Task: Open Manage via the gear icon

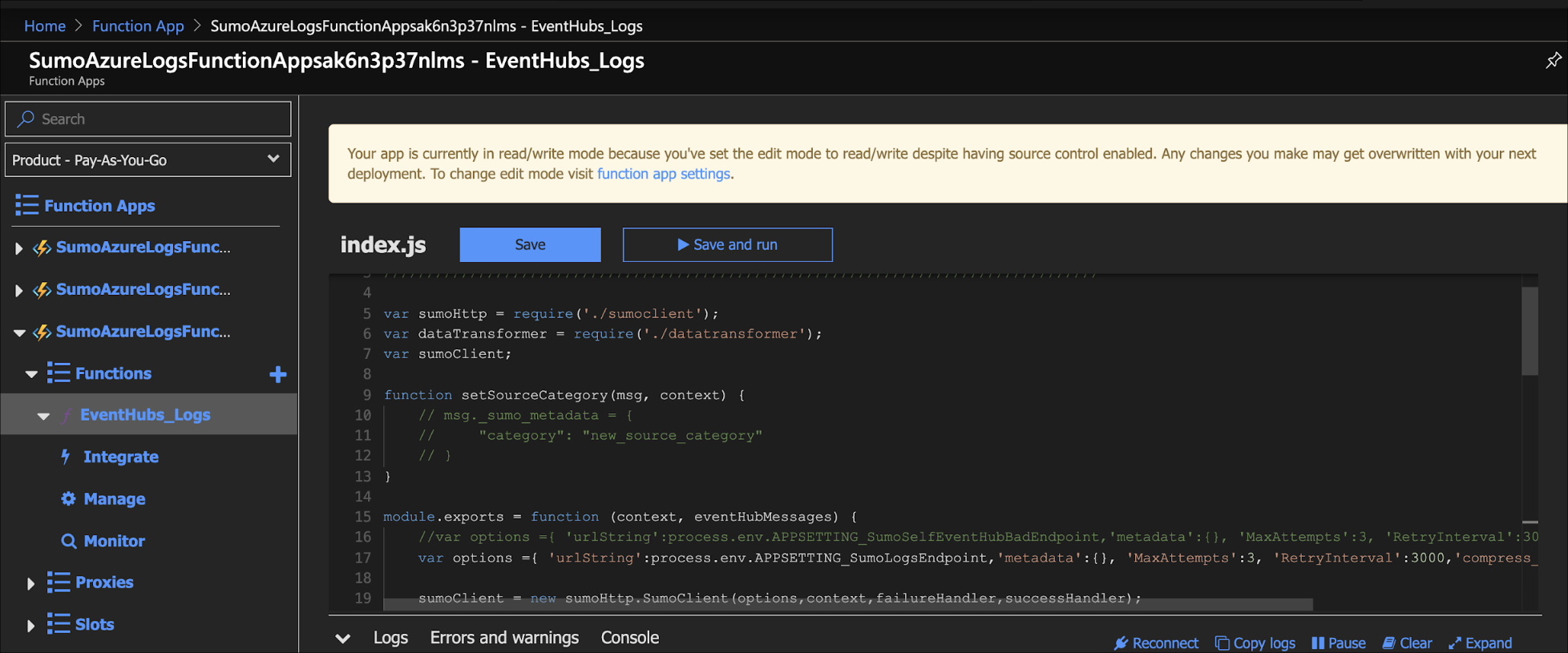Action: tap(69, 498)
